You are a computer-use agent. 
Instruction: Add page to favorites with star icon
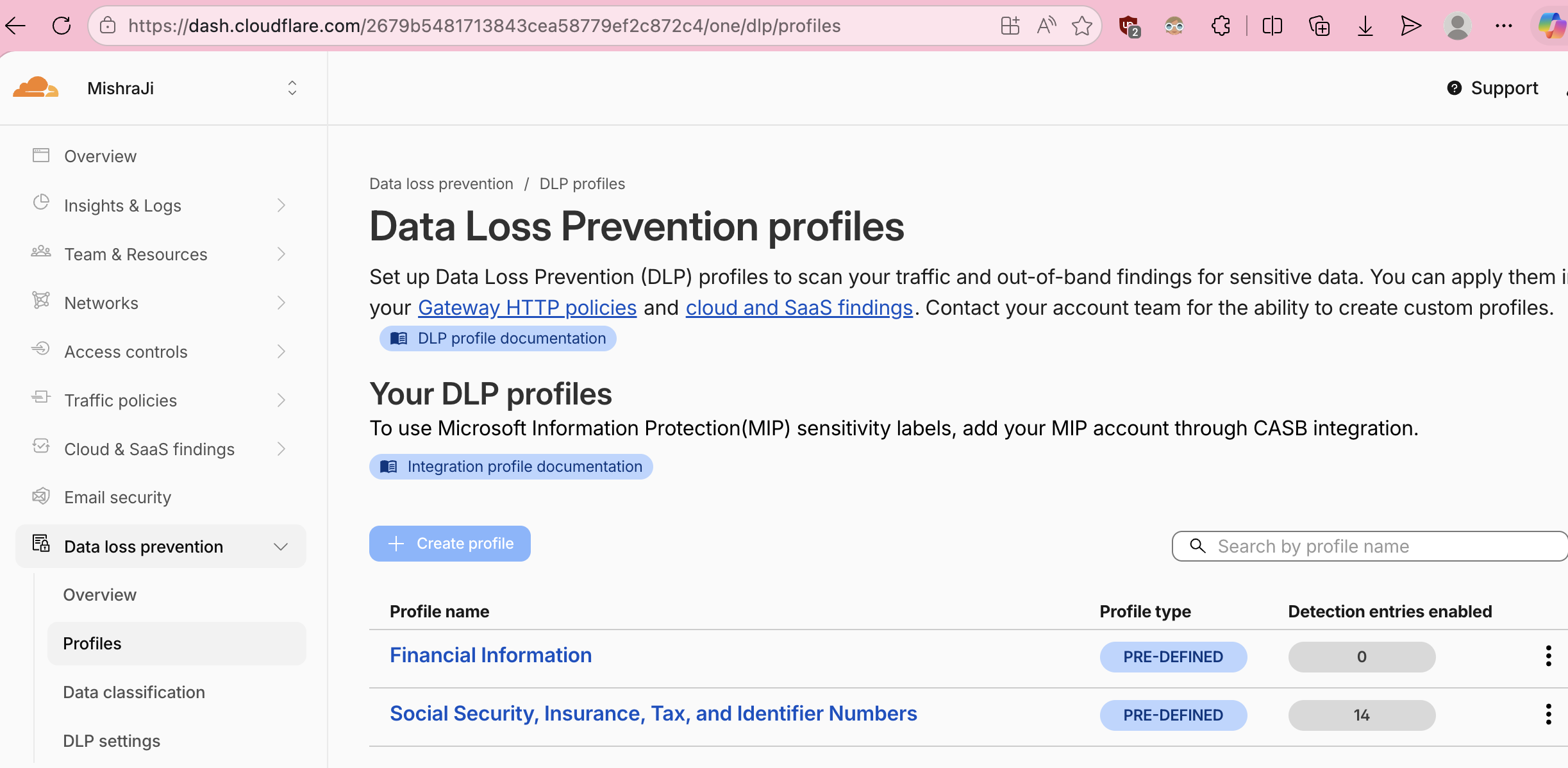tap(1082, 26)
